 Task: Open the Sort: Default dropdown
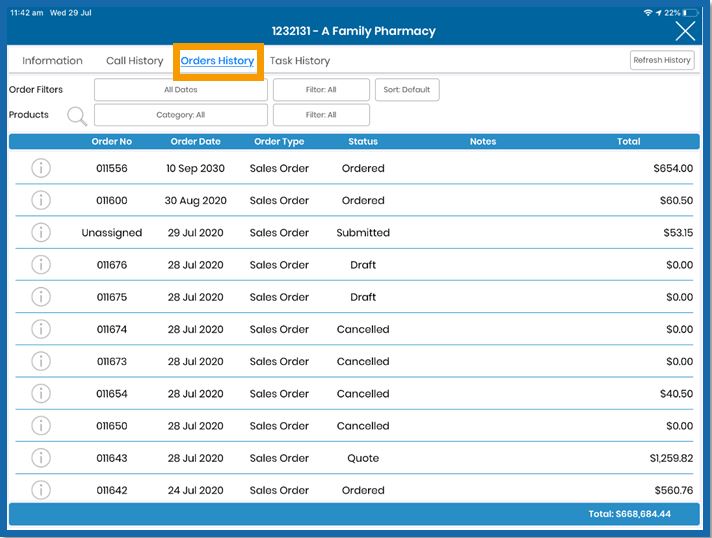[407, 89]
